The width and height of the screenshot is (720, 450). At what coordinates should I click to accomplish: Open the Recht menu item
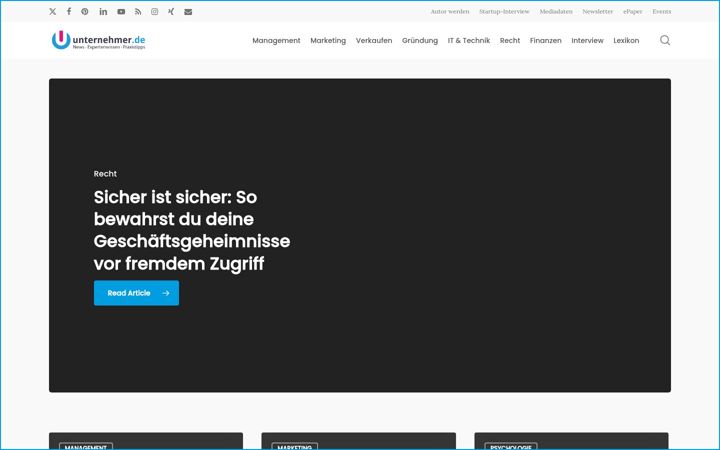pyautogui.click(x=510, y=40)
